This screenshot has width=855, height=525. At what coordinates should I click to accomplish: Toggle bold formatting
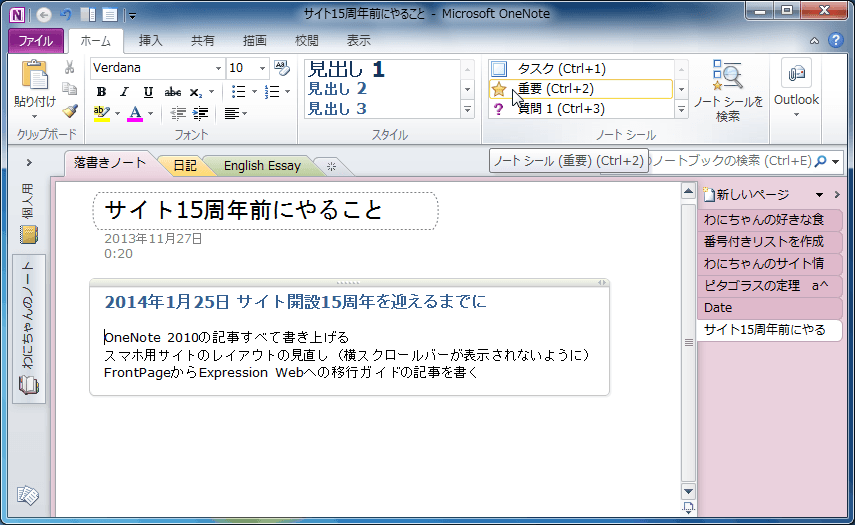[x=101, y=92]
